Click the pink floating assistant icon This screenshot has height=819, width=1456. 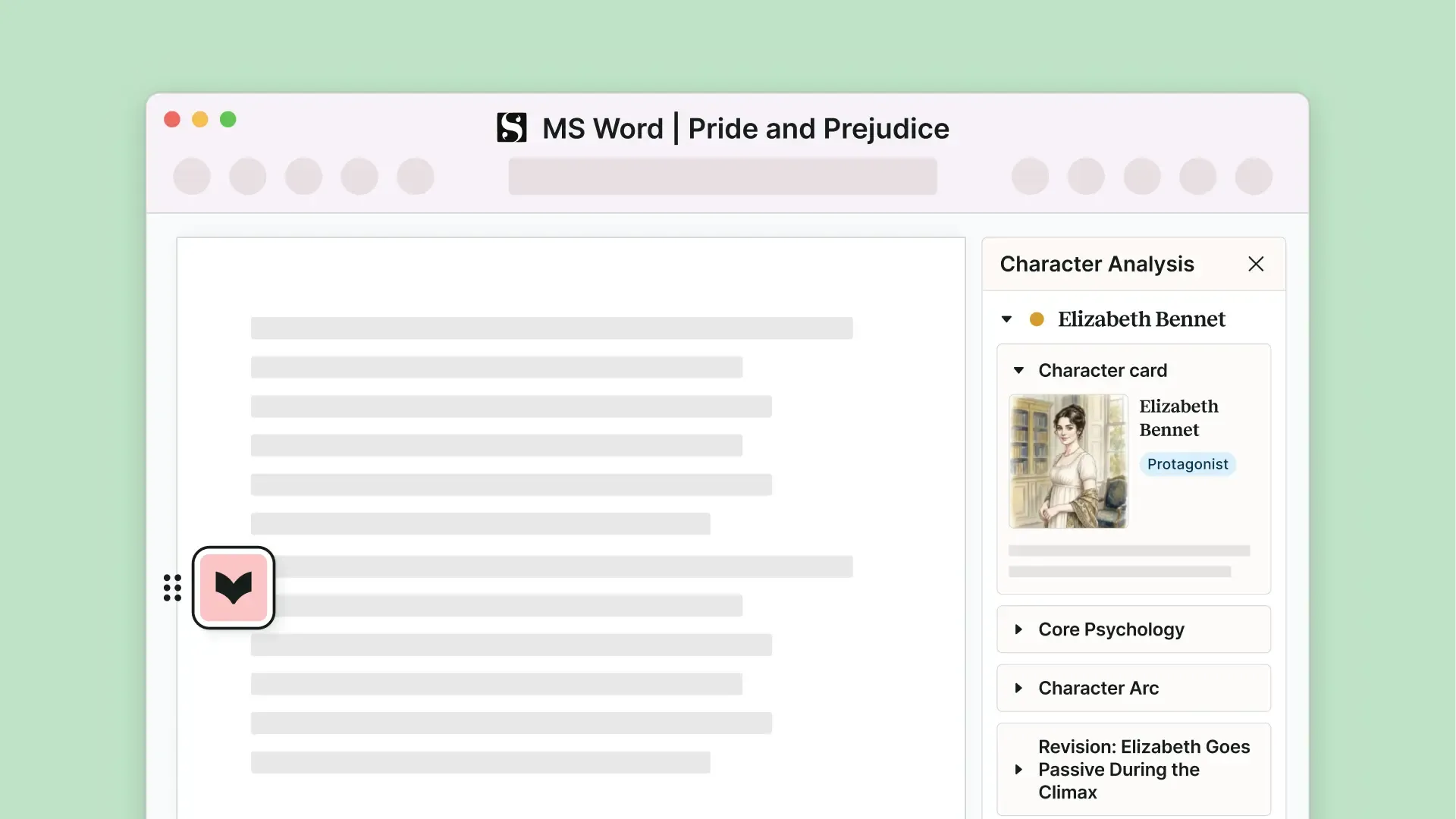[x=234, y=588]
